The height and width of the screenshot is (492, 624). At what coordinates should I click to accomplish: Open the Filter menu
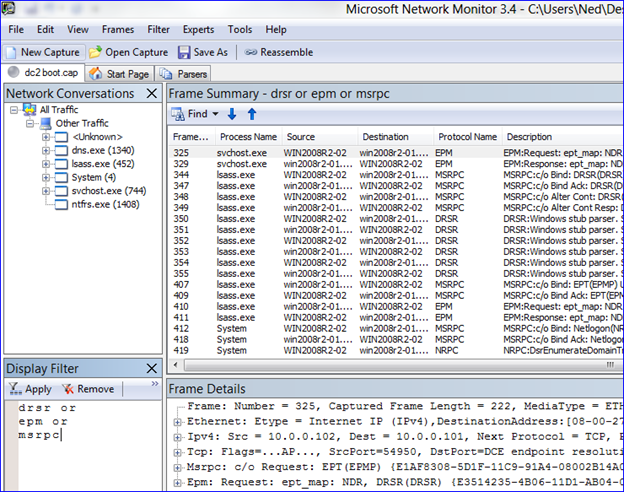click(x=158, y=29)
